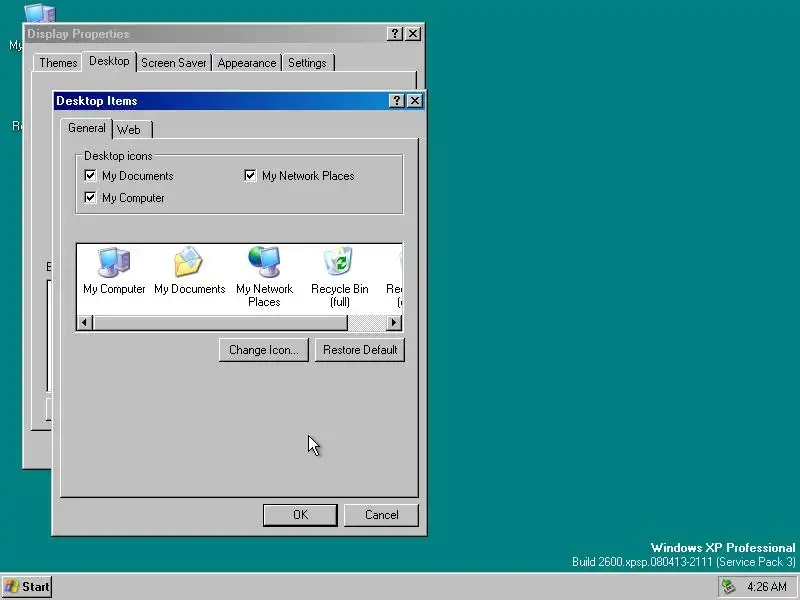Close the Desktop Items dialog
Viewport: 800px width, 600px height.
pos(415,101)
